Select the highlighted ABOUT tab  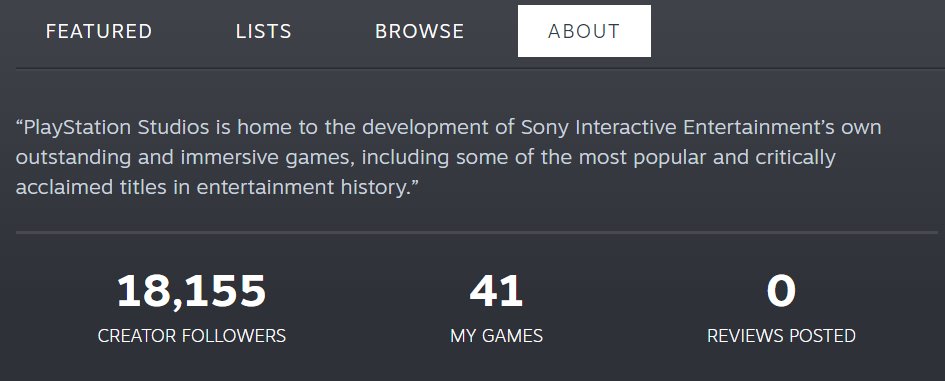(584, 31)
